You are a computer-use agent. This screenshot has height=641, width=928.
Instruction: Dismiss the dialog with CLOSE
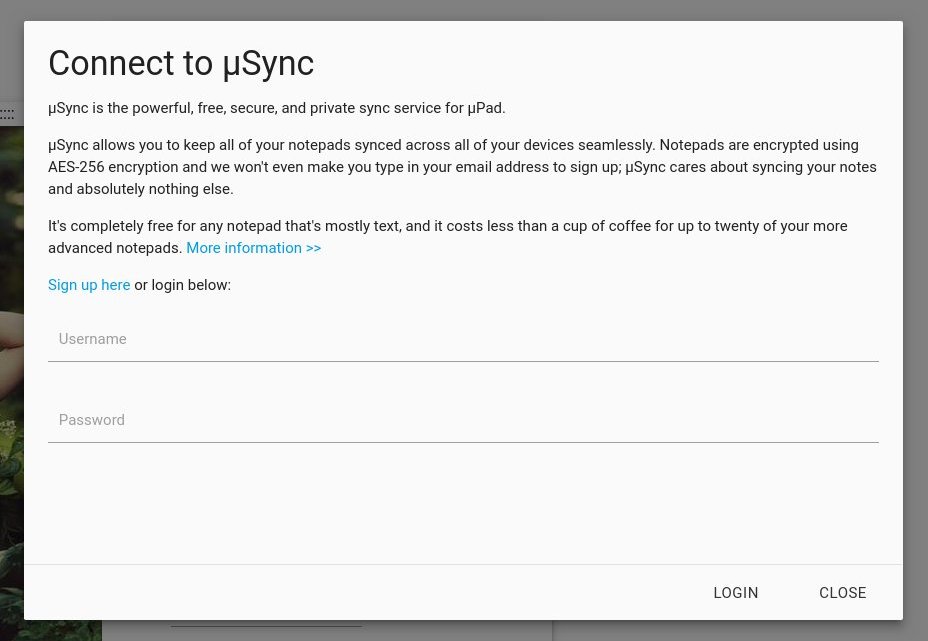[843, 592]
